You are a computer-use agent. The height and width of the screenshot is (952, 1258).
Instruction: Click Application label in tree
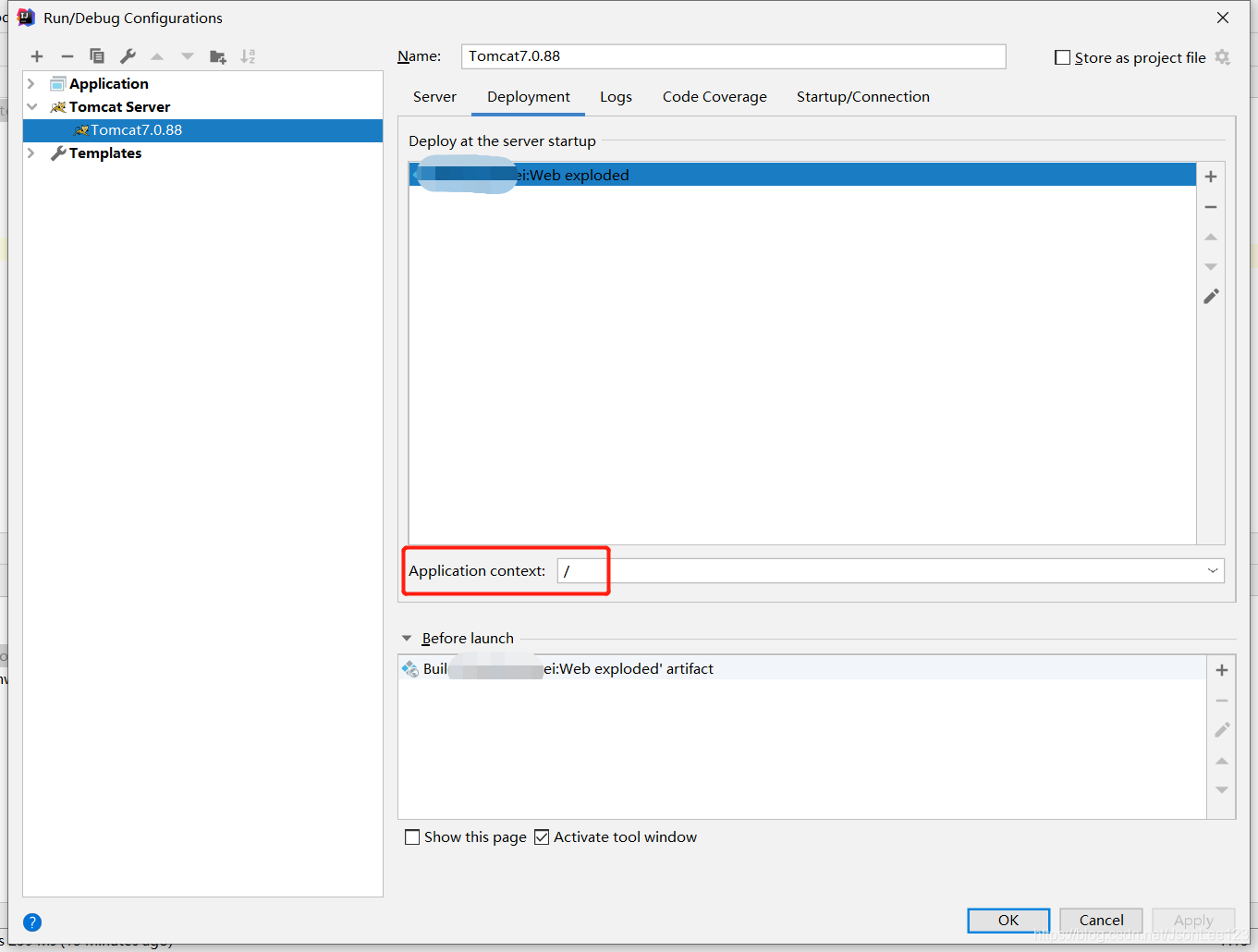click(109, 84)
